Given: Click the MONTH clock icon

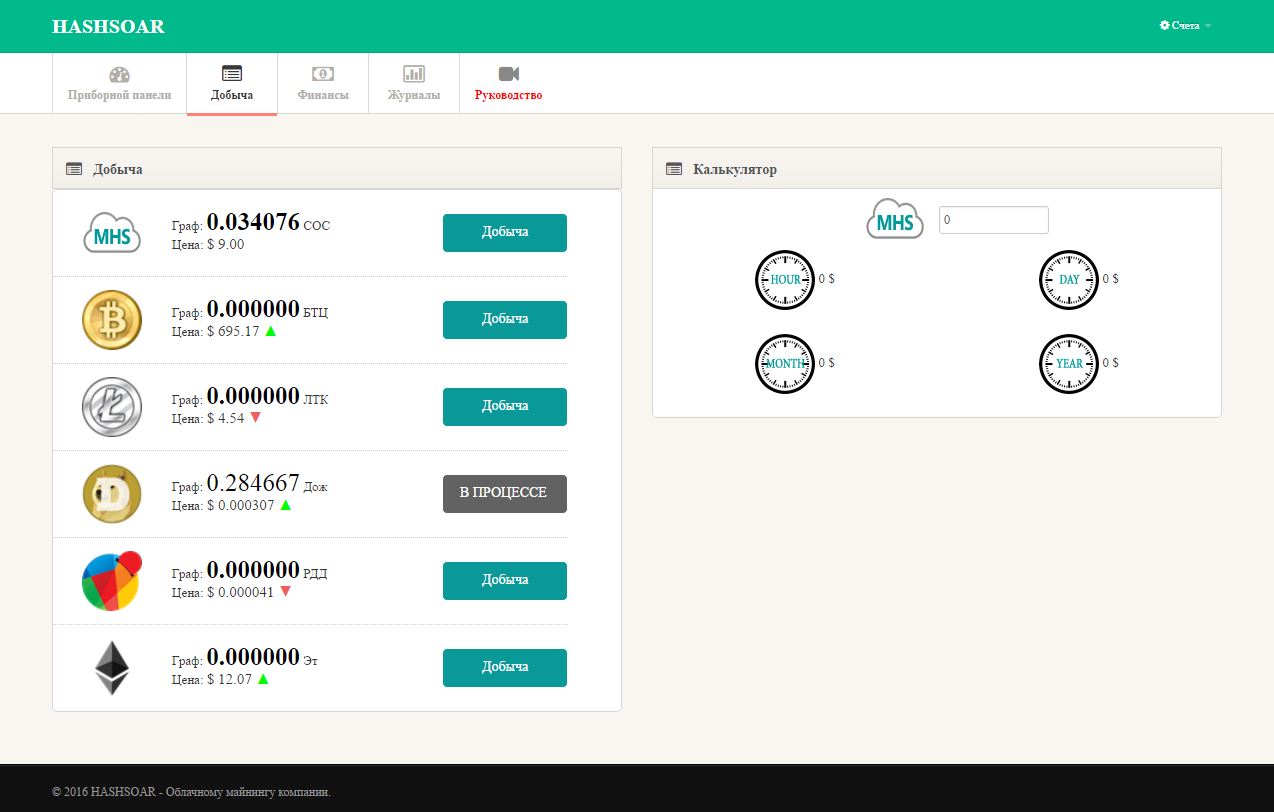Looking at the screenshot, I should 784,364.
